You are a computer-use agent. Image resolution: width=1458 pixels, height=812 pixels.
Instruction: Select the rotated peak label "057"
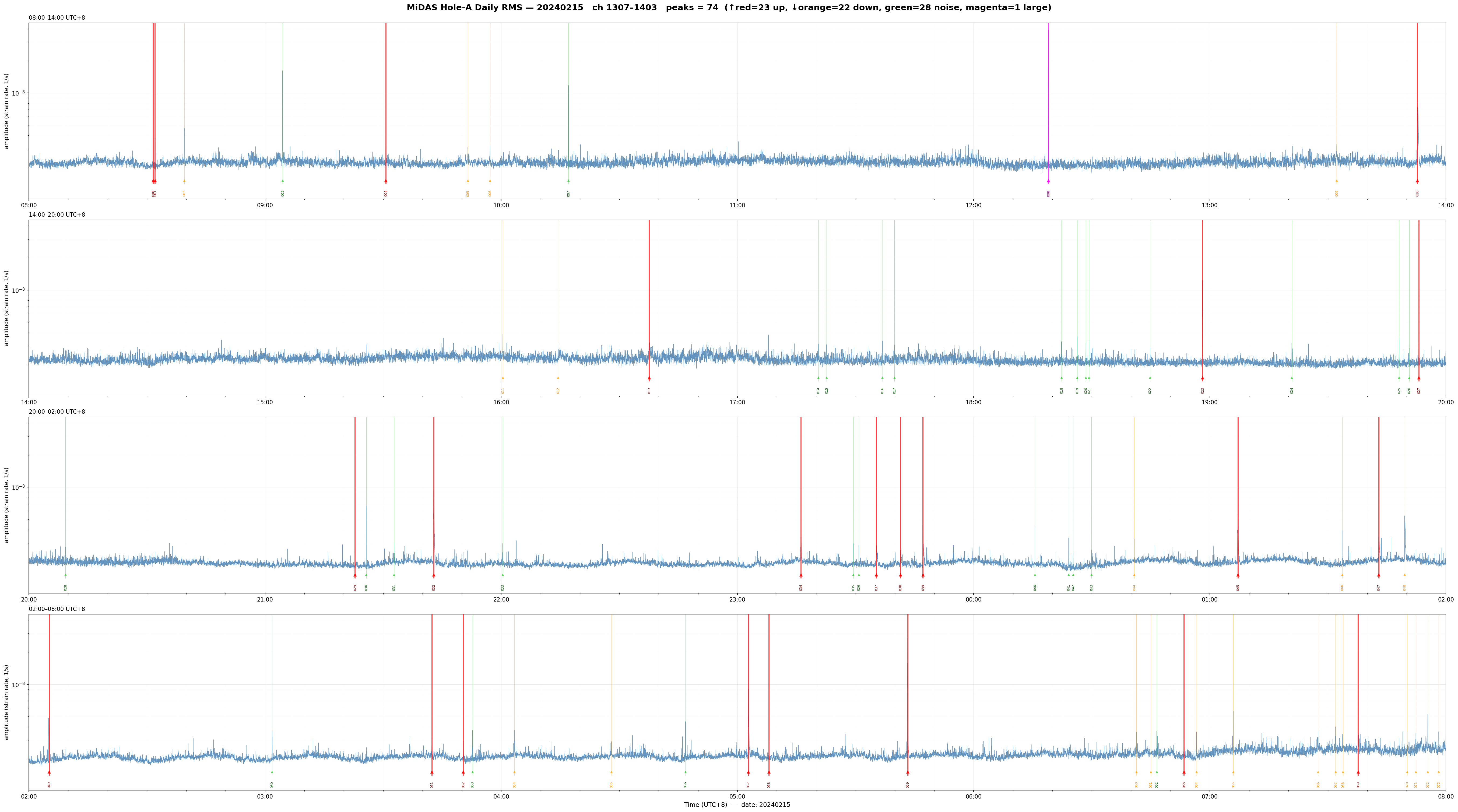[748, 785]
